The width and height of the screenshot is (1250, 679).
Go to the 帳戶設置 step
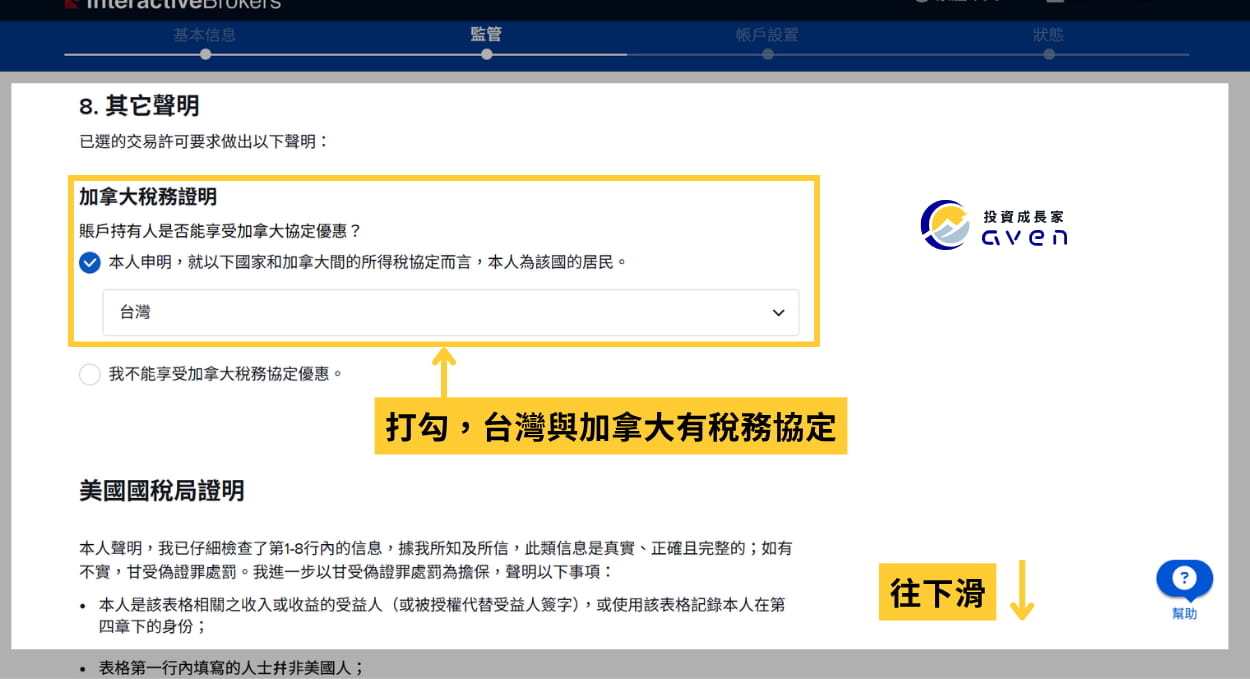[767, 35]
